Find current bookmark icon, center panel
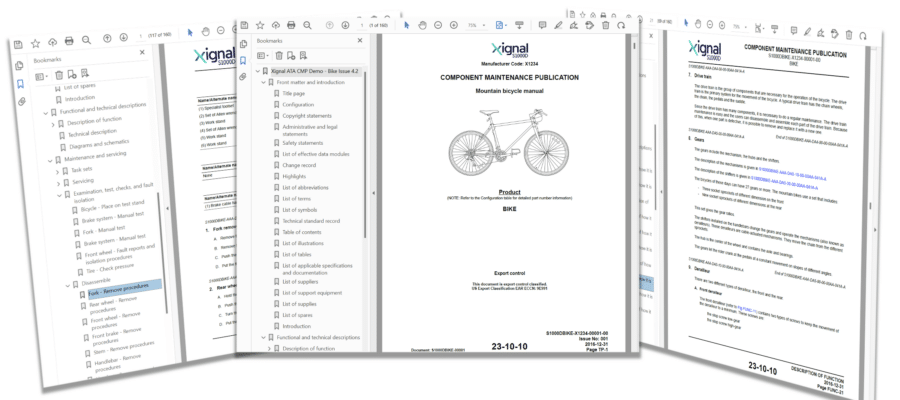This screenshot has width=900, height=400. click(x=303, y=56)
